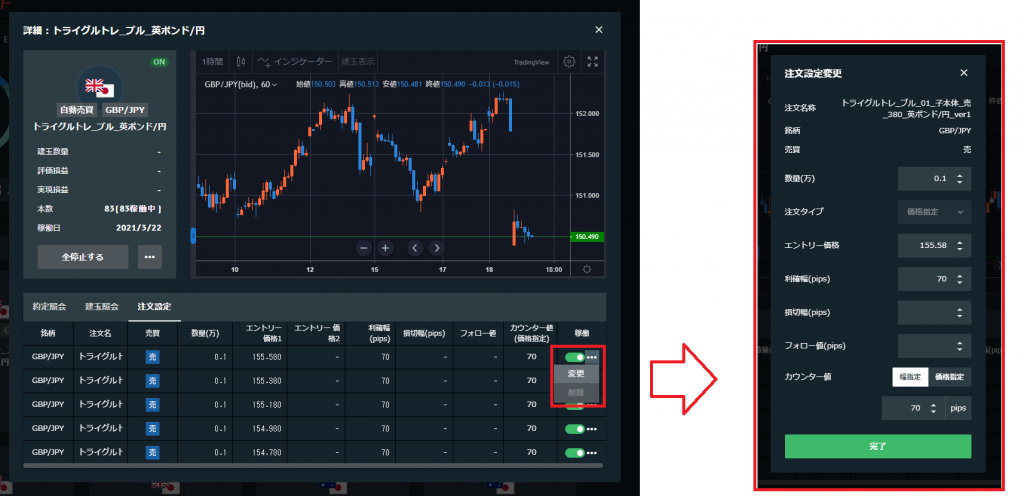Click the 利確幅(pips) field showing 70
The image size is (1024, 496).
[x=935, y=279]
